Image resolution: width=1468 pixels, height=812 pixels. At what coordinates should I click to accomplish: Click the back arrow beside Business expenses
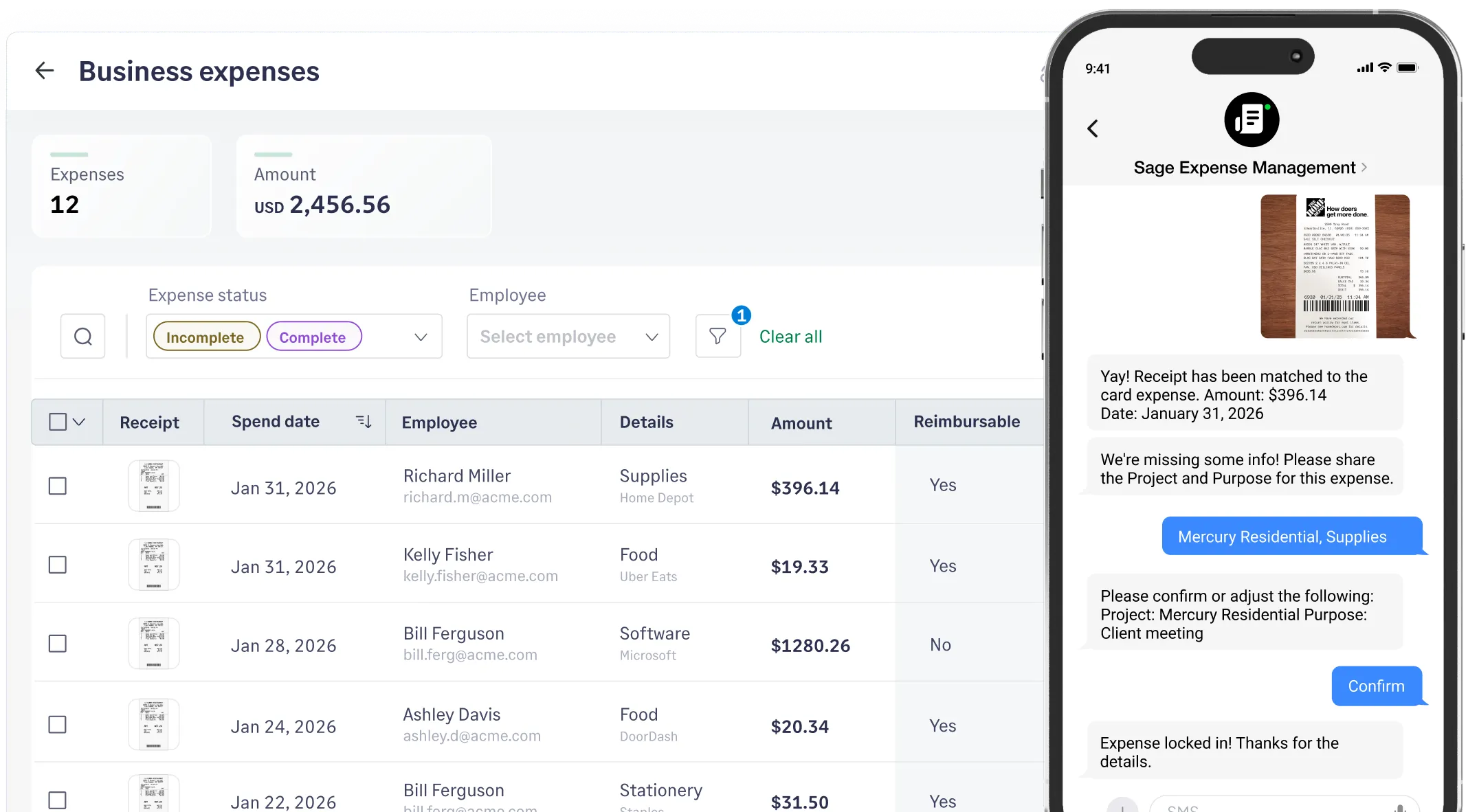[44, 70]
